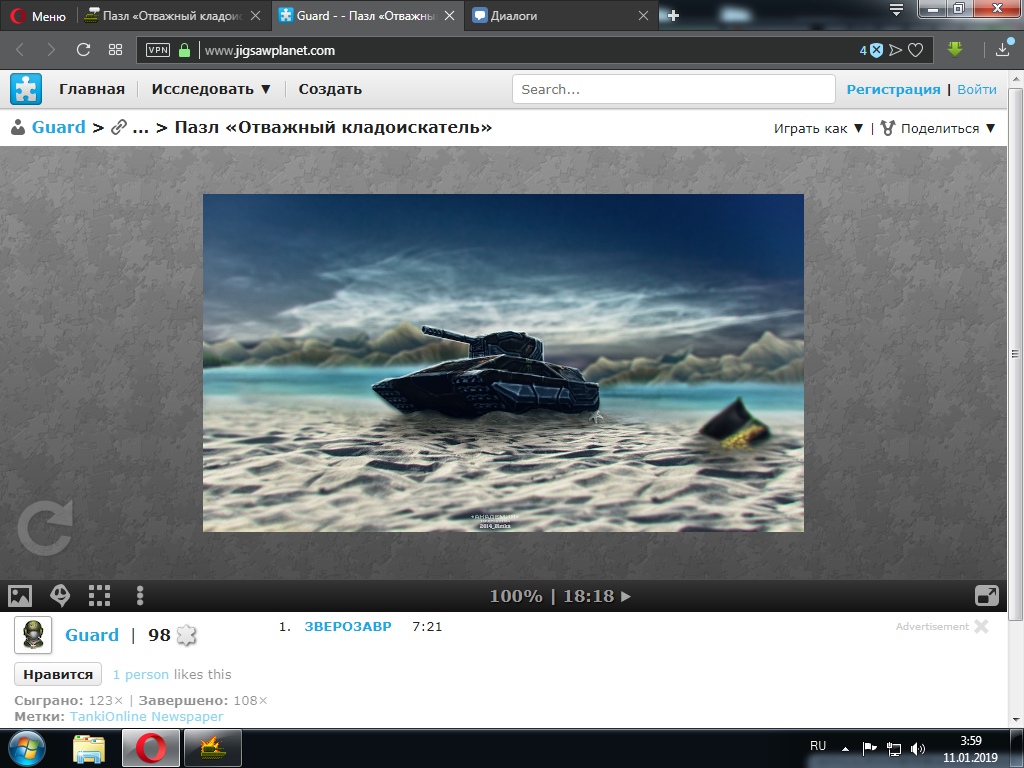Switch the RU input language

pos(818,746)
